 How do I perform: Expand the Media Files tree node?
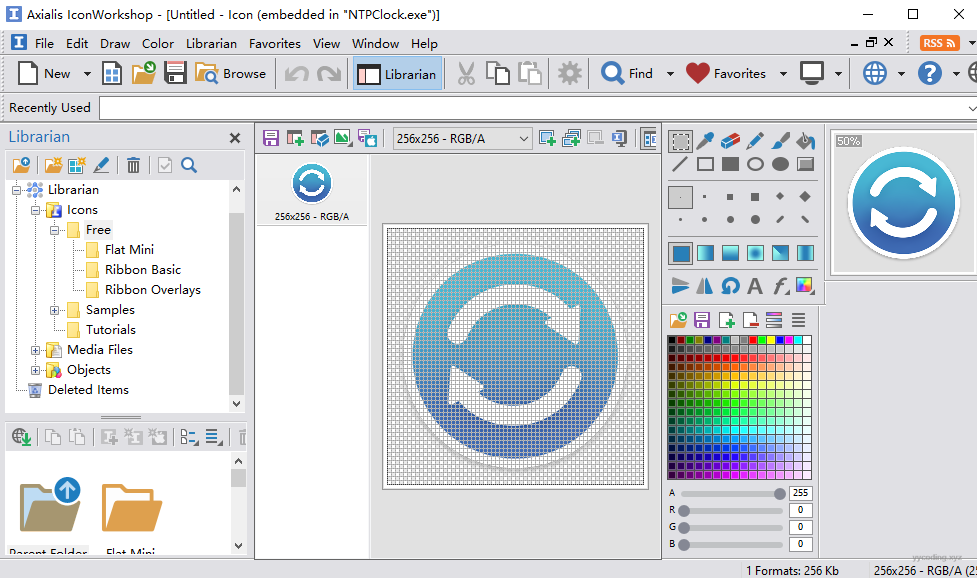pos(36,350)
